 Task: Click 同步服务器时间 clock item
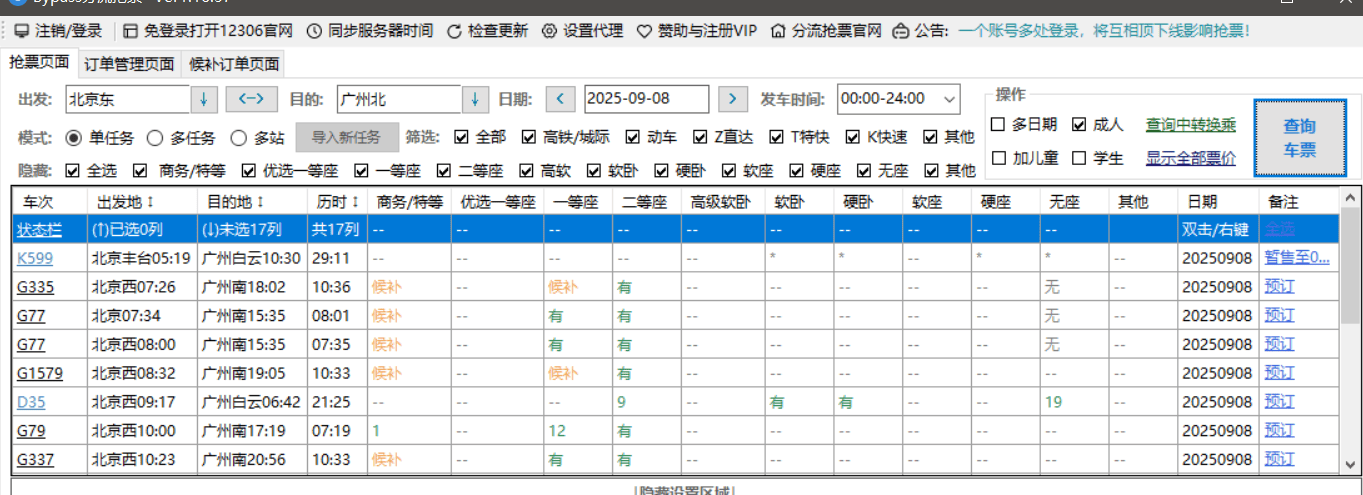[x=370, y=31]
